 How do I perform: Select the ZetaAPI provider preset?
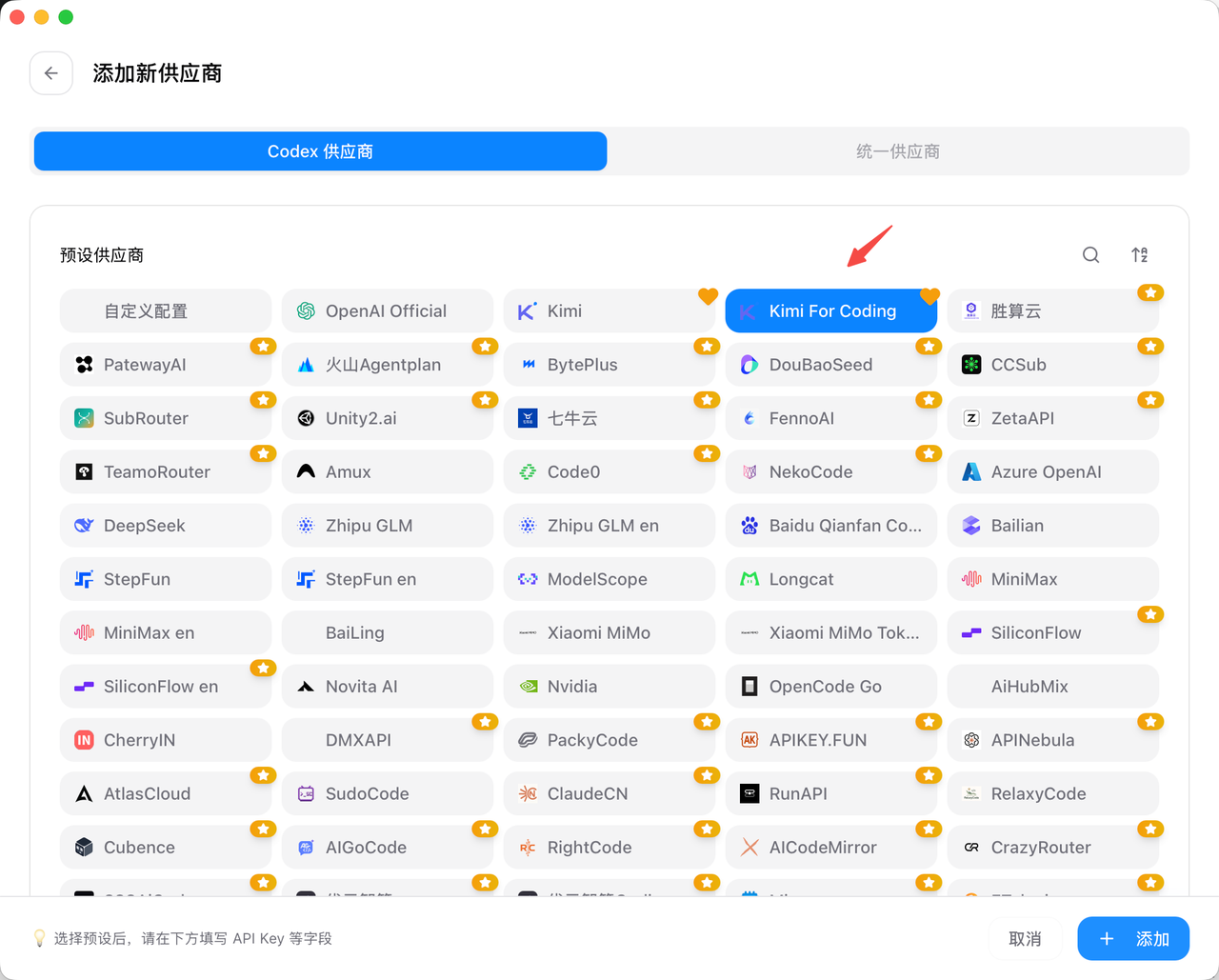[x=1053, y=418]
